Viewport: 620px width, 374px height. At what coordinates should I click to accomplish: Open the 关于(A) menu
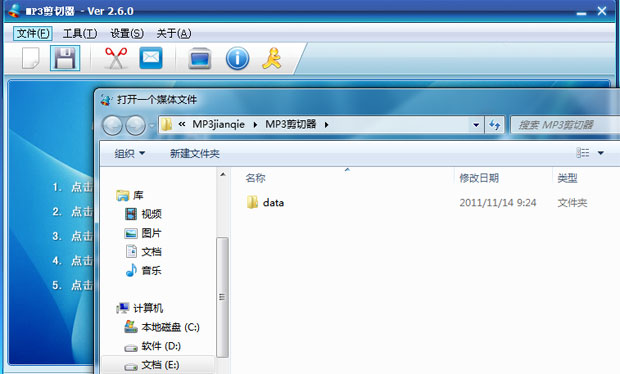[174, 34]
